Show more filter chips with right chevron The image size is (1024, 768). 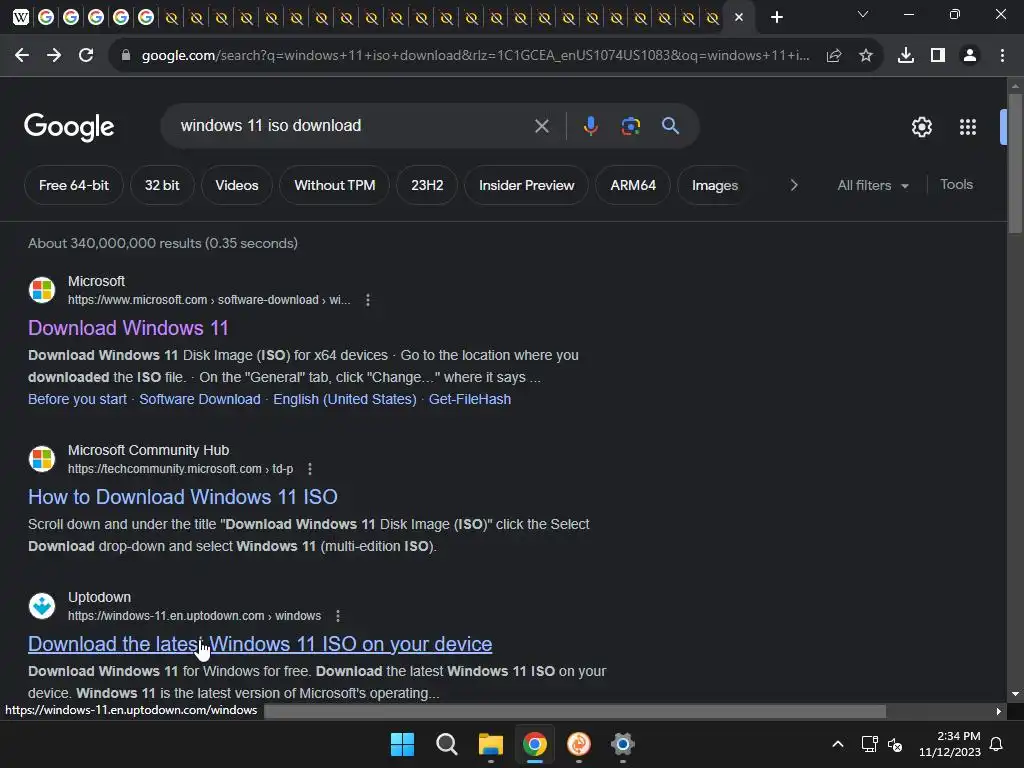tap(793, 185)
